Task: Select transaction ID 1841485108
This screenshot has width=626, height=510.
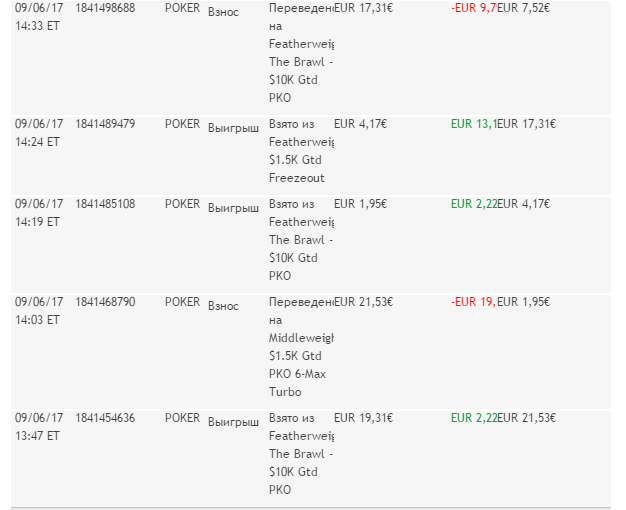Action: pos(105,204)
